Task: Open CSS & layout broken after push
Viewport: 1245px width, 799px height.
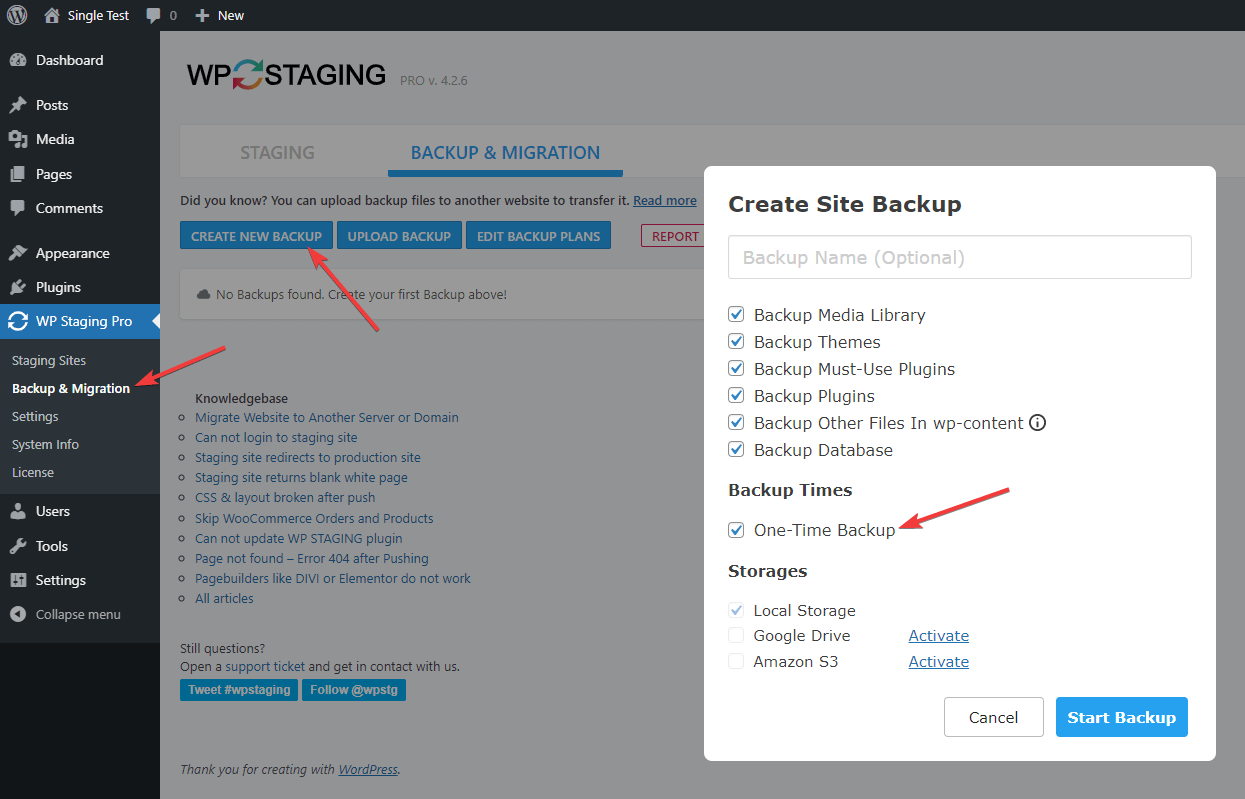Action: pos(285,497)
